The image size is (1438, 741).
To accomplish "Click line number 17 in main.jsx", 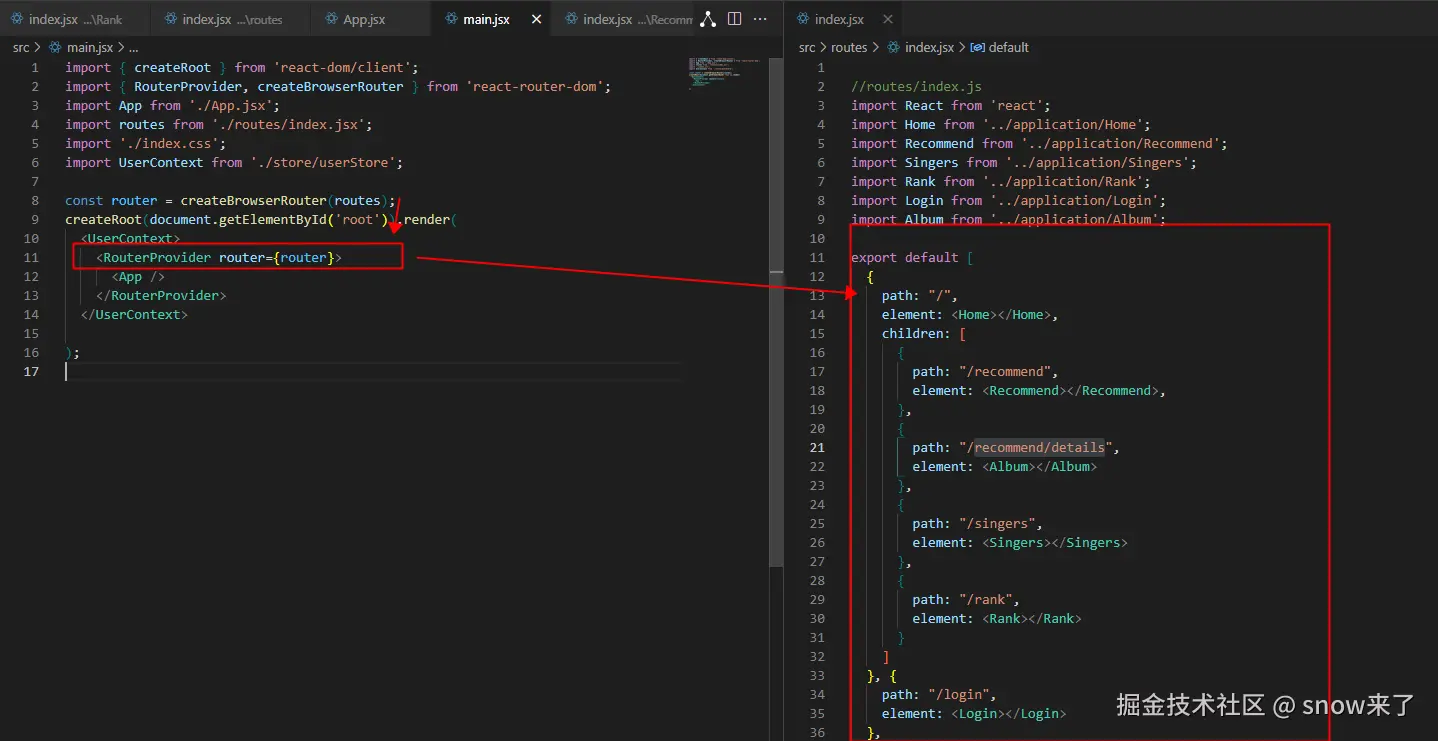I will coord(31,371).
